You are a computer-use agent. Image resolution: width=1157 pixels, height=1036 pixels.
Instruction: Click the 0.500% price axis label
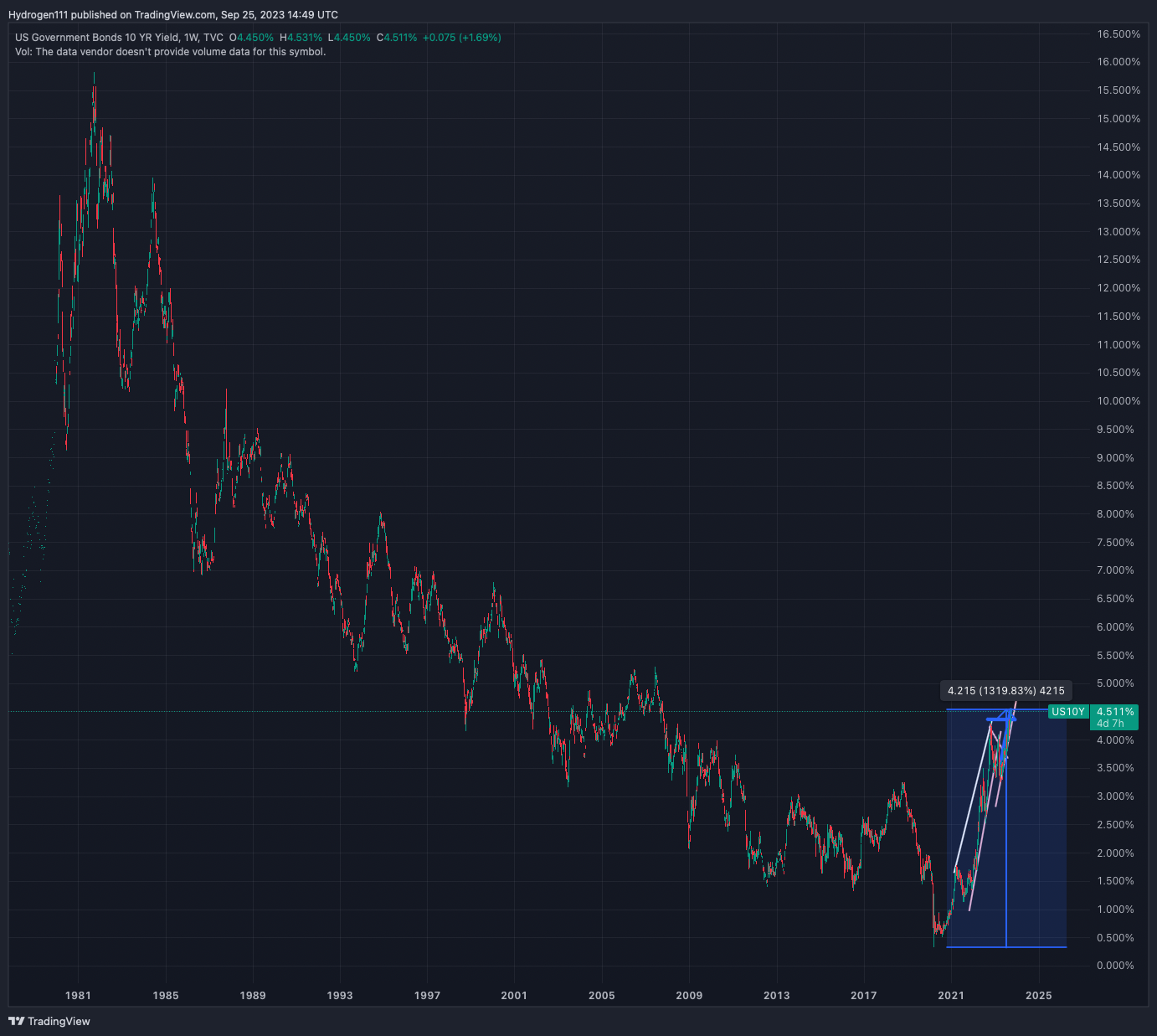pyautogui.click(x=1116, y=938)
